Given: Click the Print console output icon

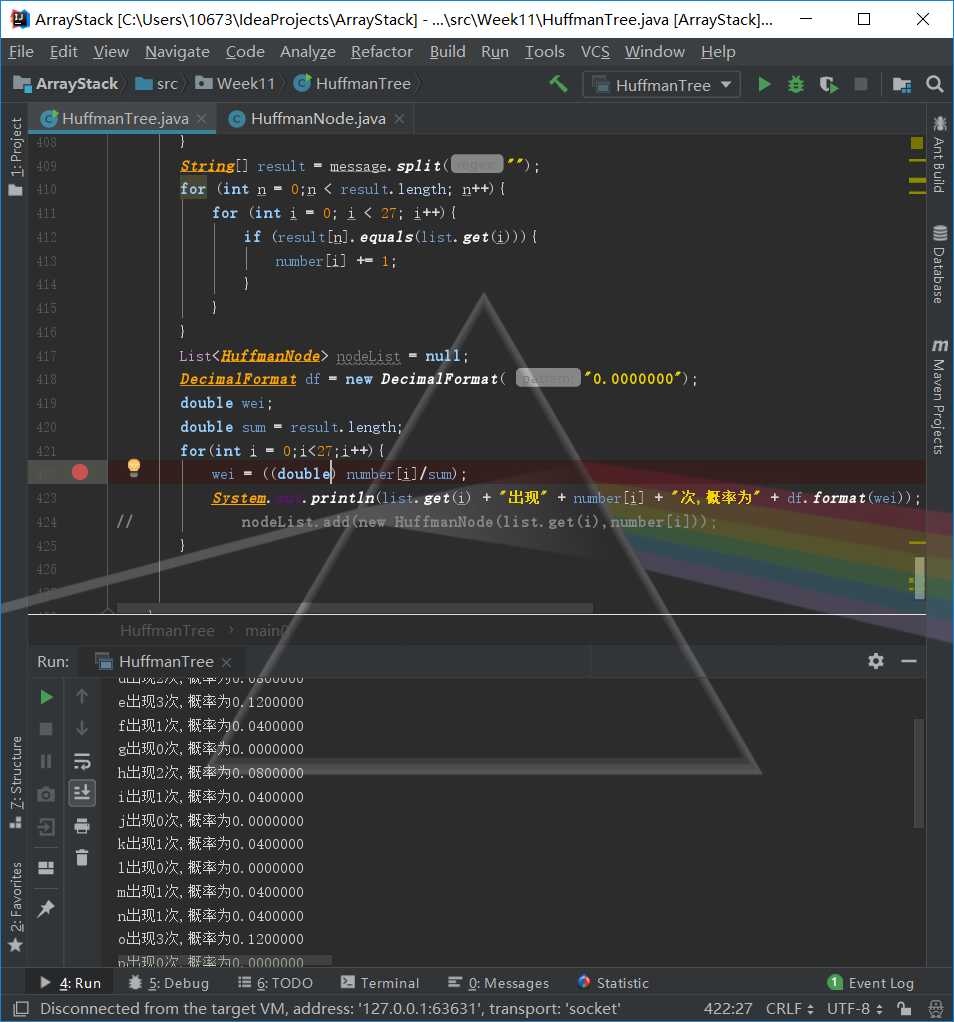Looking at the screenshot, I should (x=82, y=826).
